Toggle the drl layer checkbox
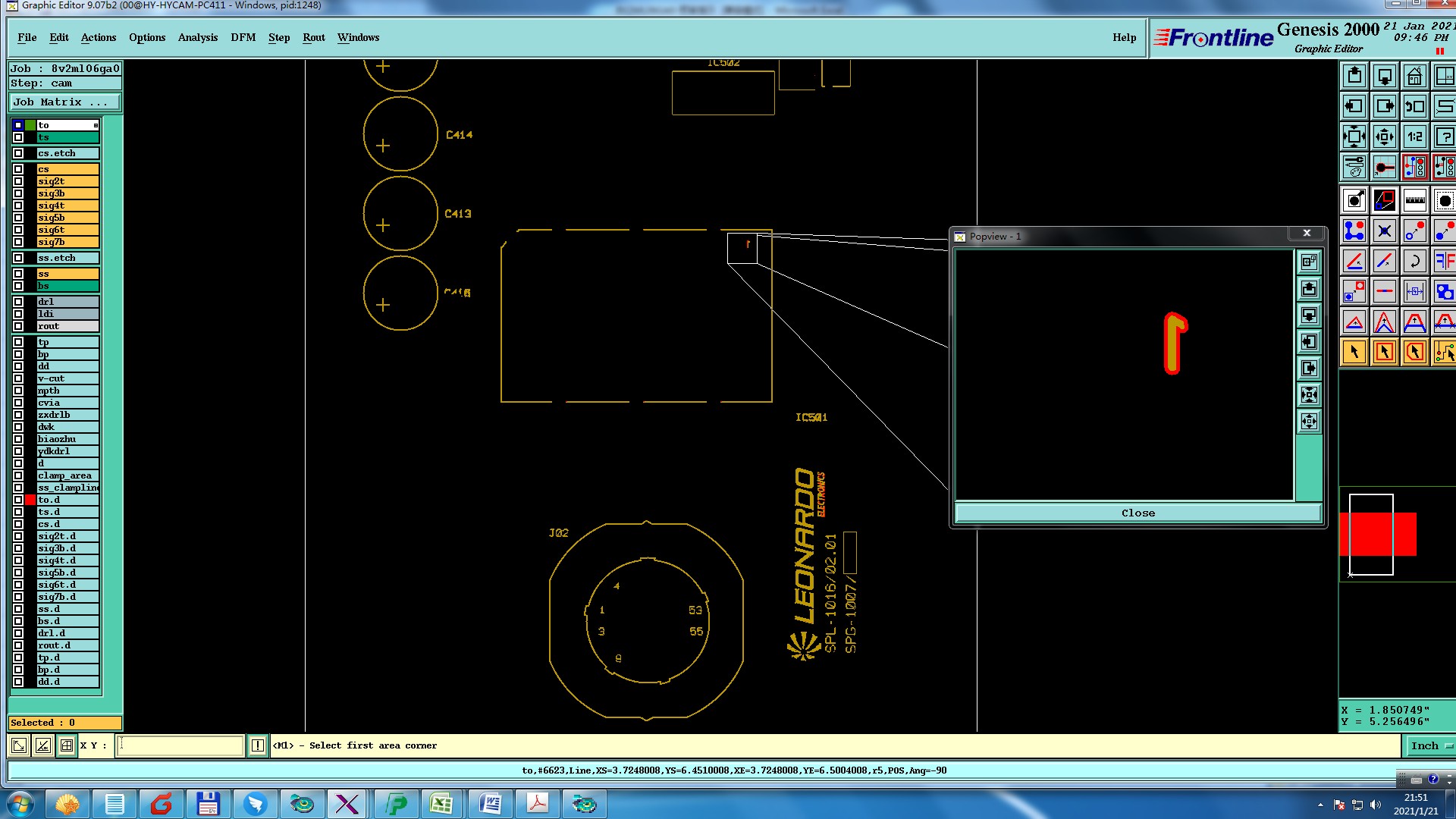This screenshot has height=819, width=1456. pos(18,302)
